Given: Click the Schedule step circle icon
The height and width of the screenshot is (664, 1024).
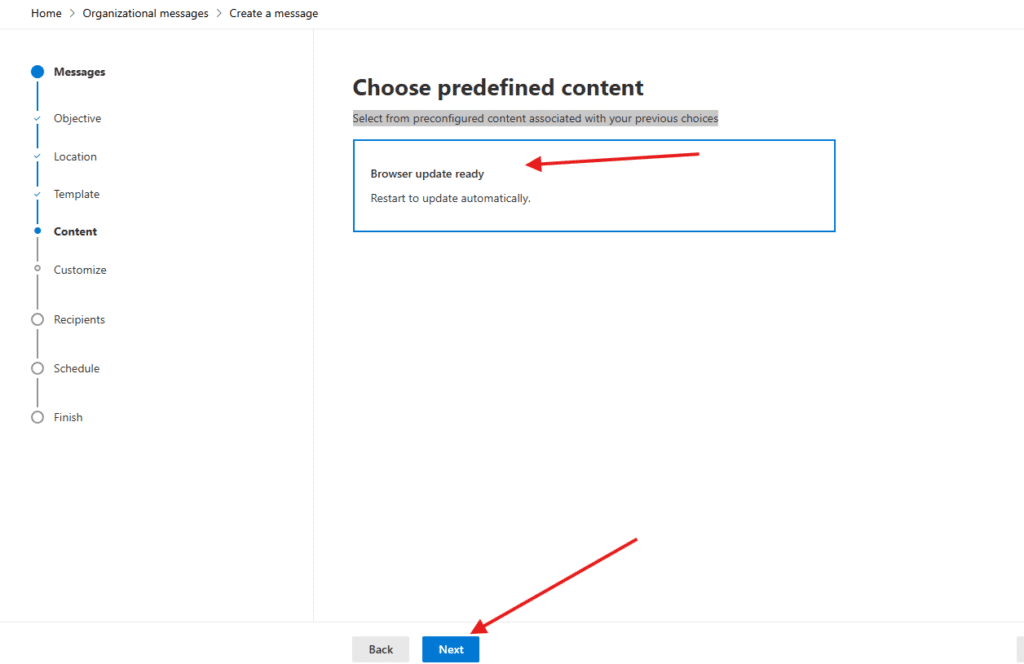Looking at the screenshot, I should (x=37, y=368).
